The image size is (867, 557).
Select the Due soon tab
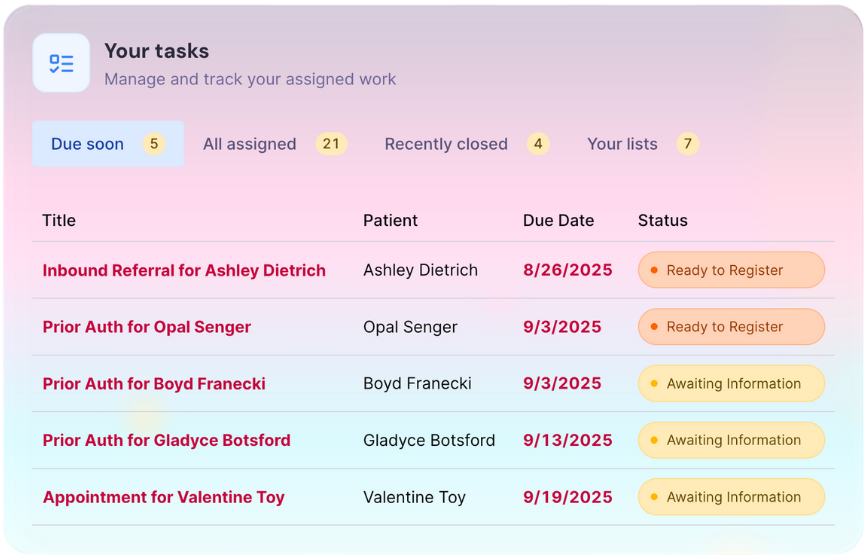coord(88,144)
